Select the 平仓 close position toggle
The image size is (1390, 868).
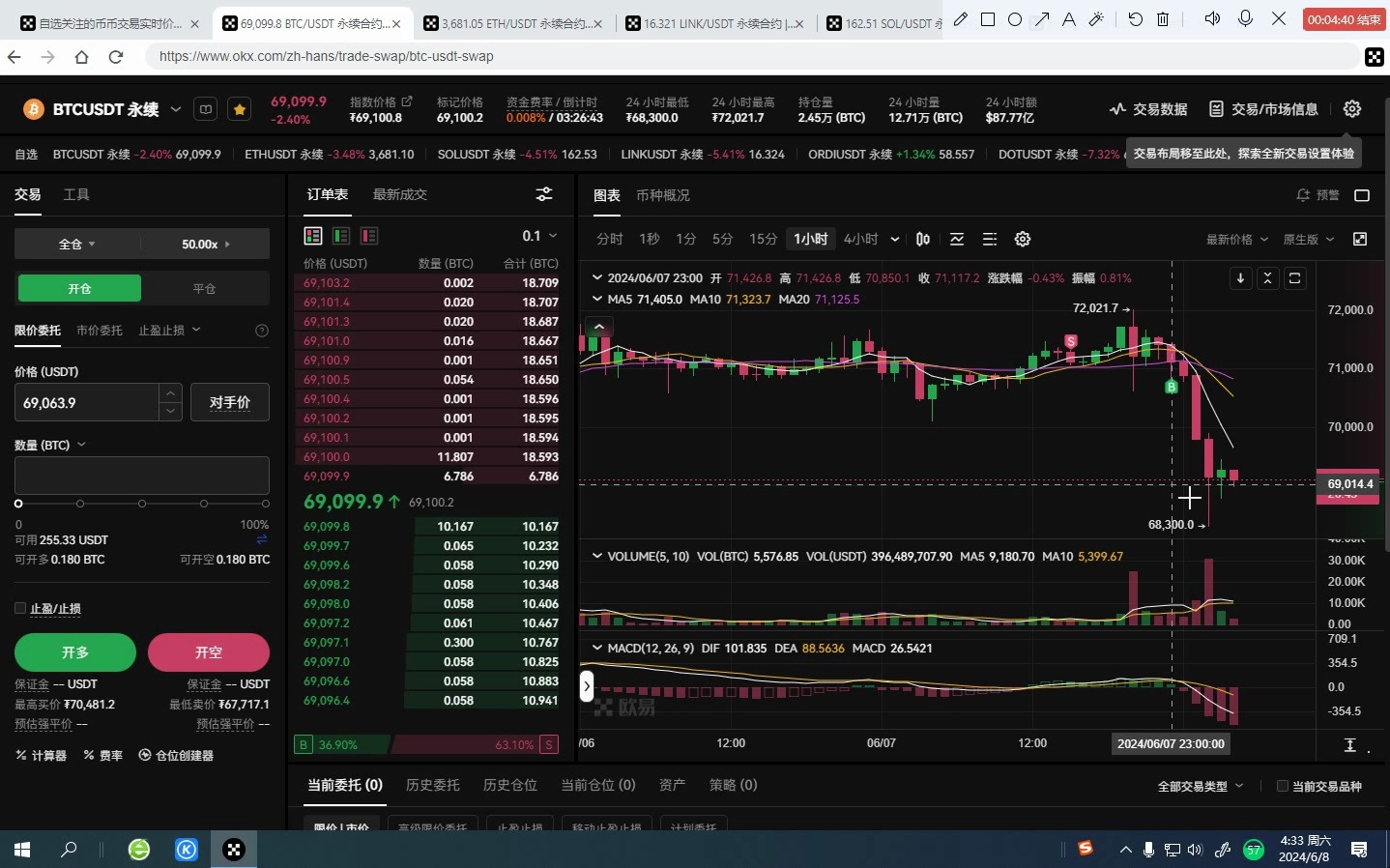coord(204,288)
